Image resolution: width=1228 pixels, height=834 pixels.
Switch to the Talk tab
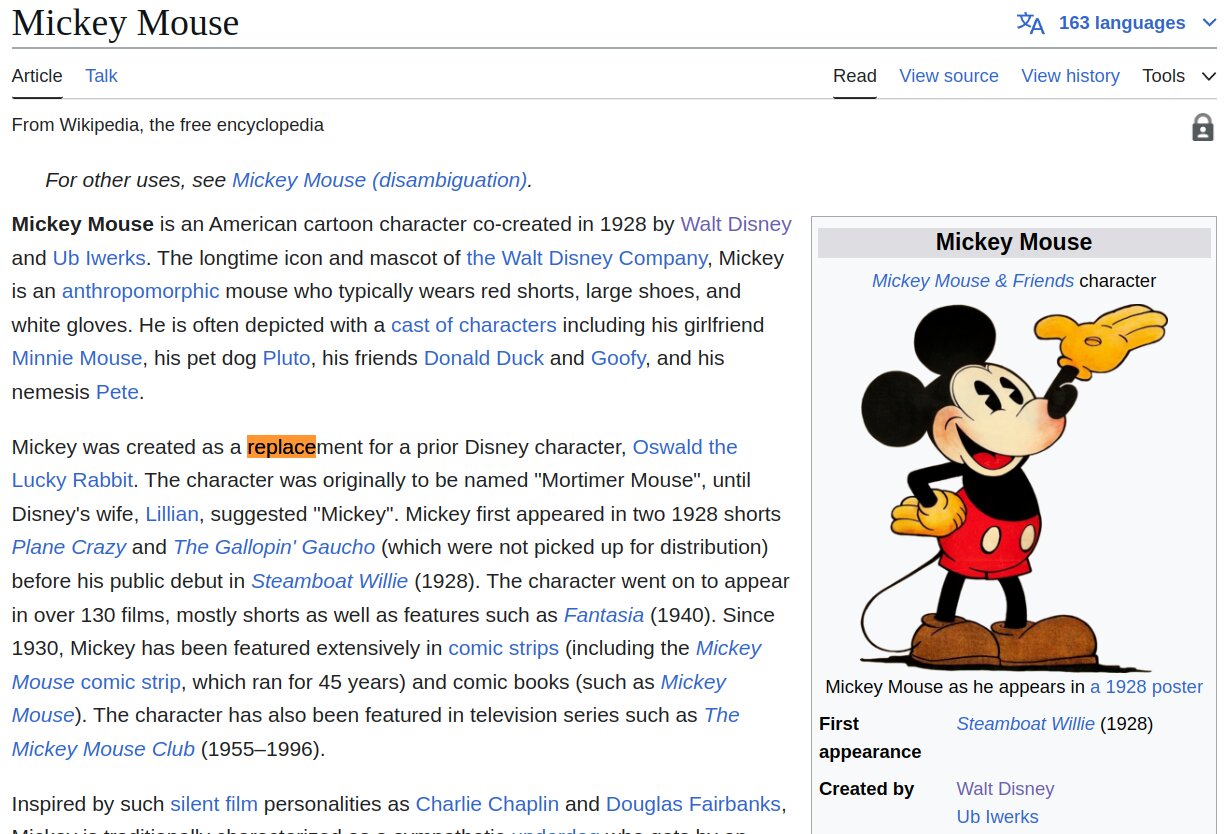tap(101, 76)
